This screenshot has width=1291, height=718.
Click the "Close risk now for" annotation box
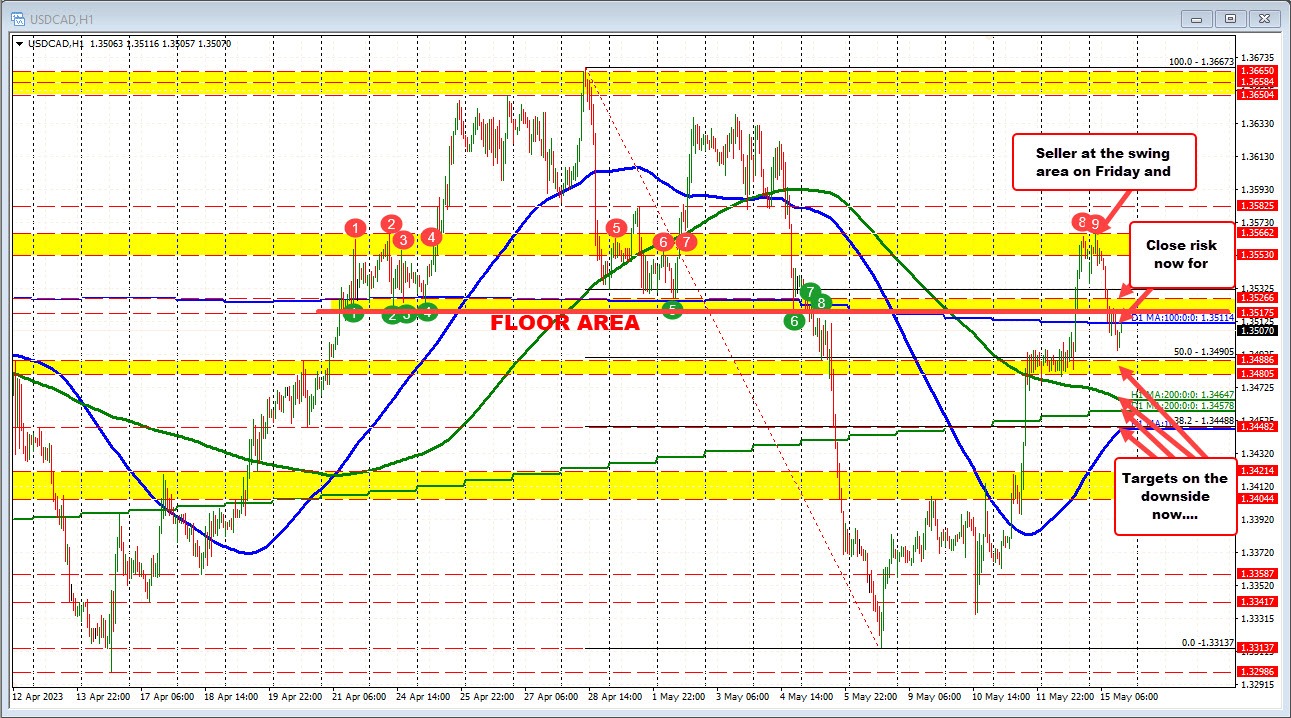pyautogui.click(x=1183, y=256)
